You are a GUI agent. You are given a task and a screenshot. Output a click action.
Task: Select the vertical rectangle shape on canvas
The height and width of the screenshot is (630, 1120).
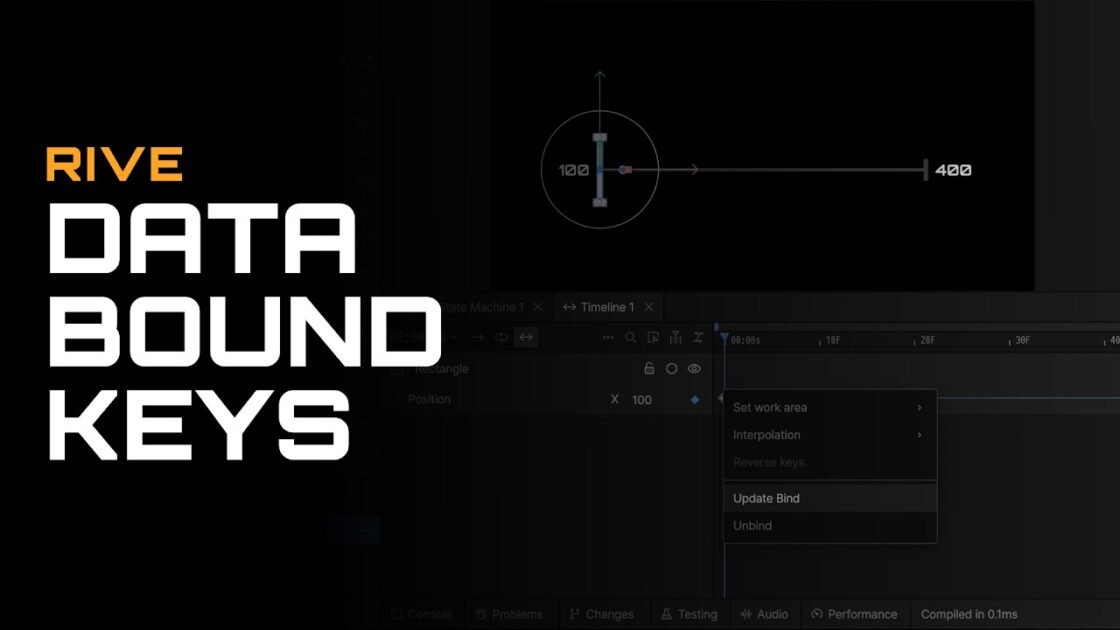[600, 170]
